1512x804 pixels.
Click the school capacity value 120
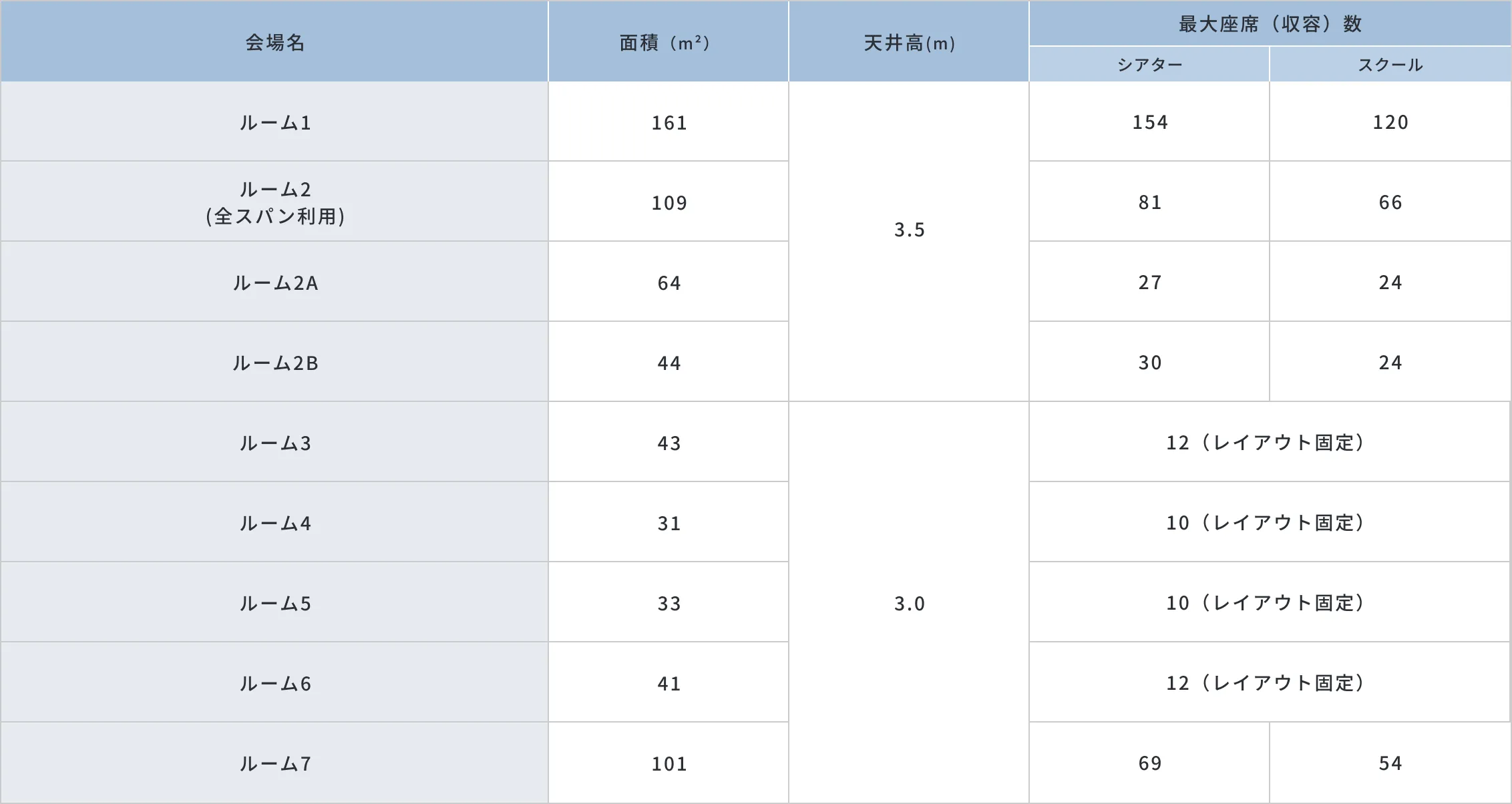[x=1390, y=122]
